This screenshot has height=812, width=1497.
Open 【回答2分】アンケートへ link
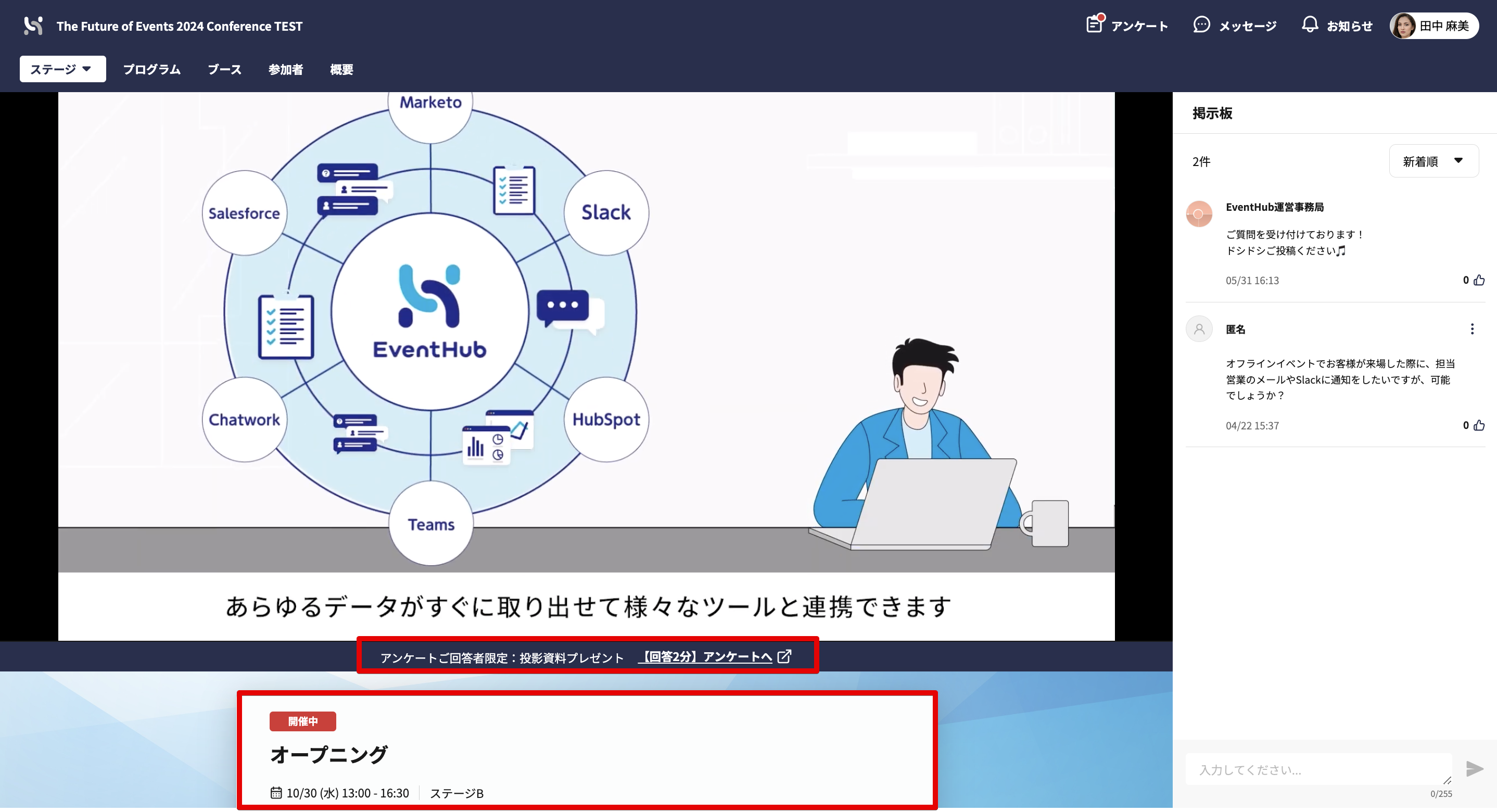coord(705,657)
